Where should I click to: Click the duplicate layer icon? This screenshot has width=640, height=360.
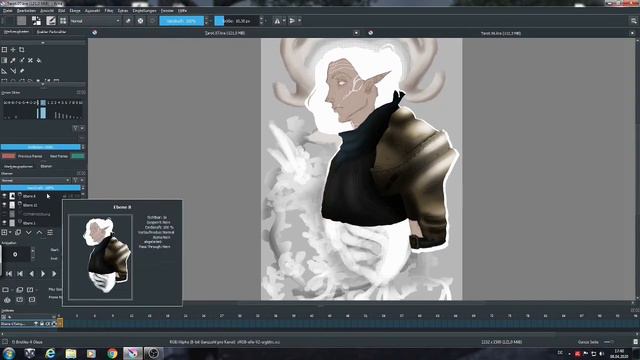pyautogui.click(x=18, y=232)
